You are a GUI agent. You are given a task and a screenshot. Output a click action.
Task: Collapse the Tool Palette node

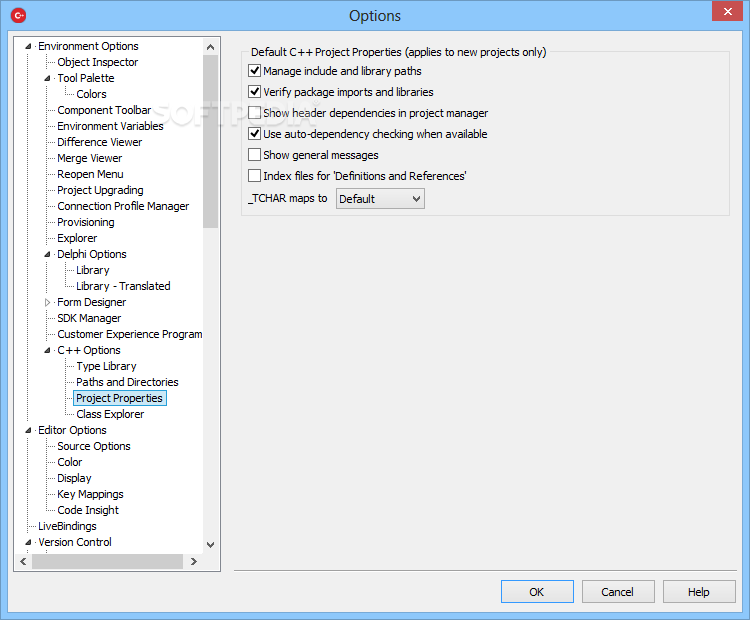click(47, 78)
